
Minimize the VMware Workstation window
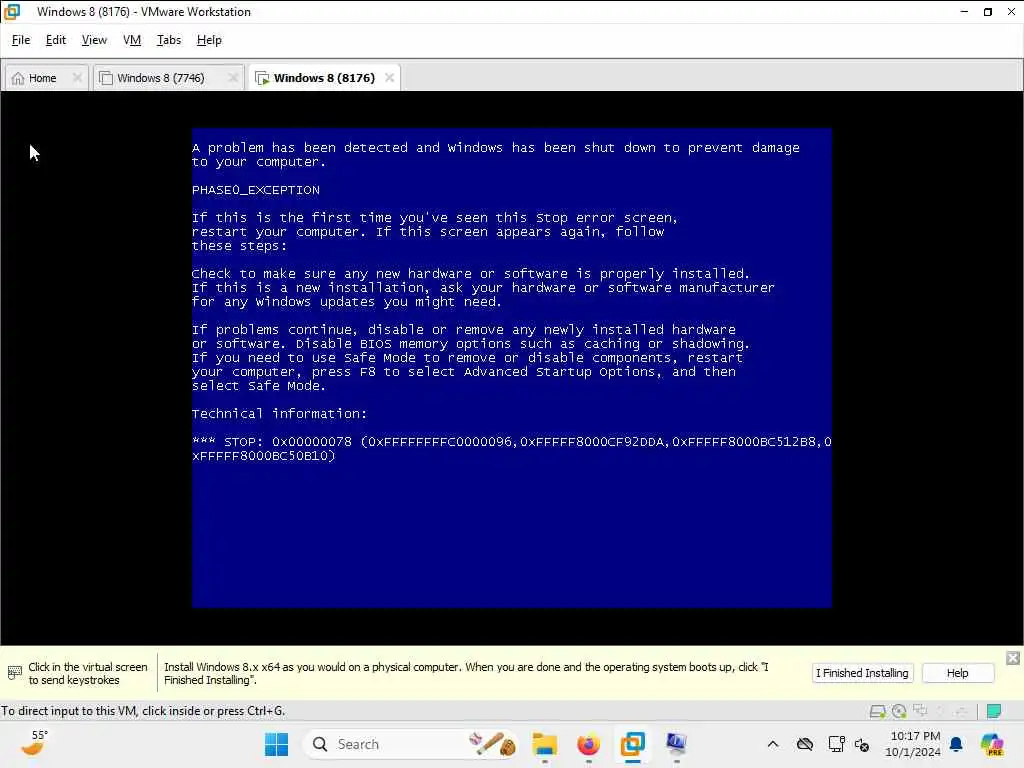[x=964, y=12]
